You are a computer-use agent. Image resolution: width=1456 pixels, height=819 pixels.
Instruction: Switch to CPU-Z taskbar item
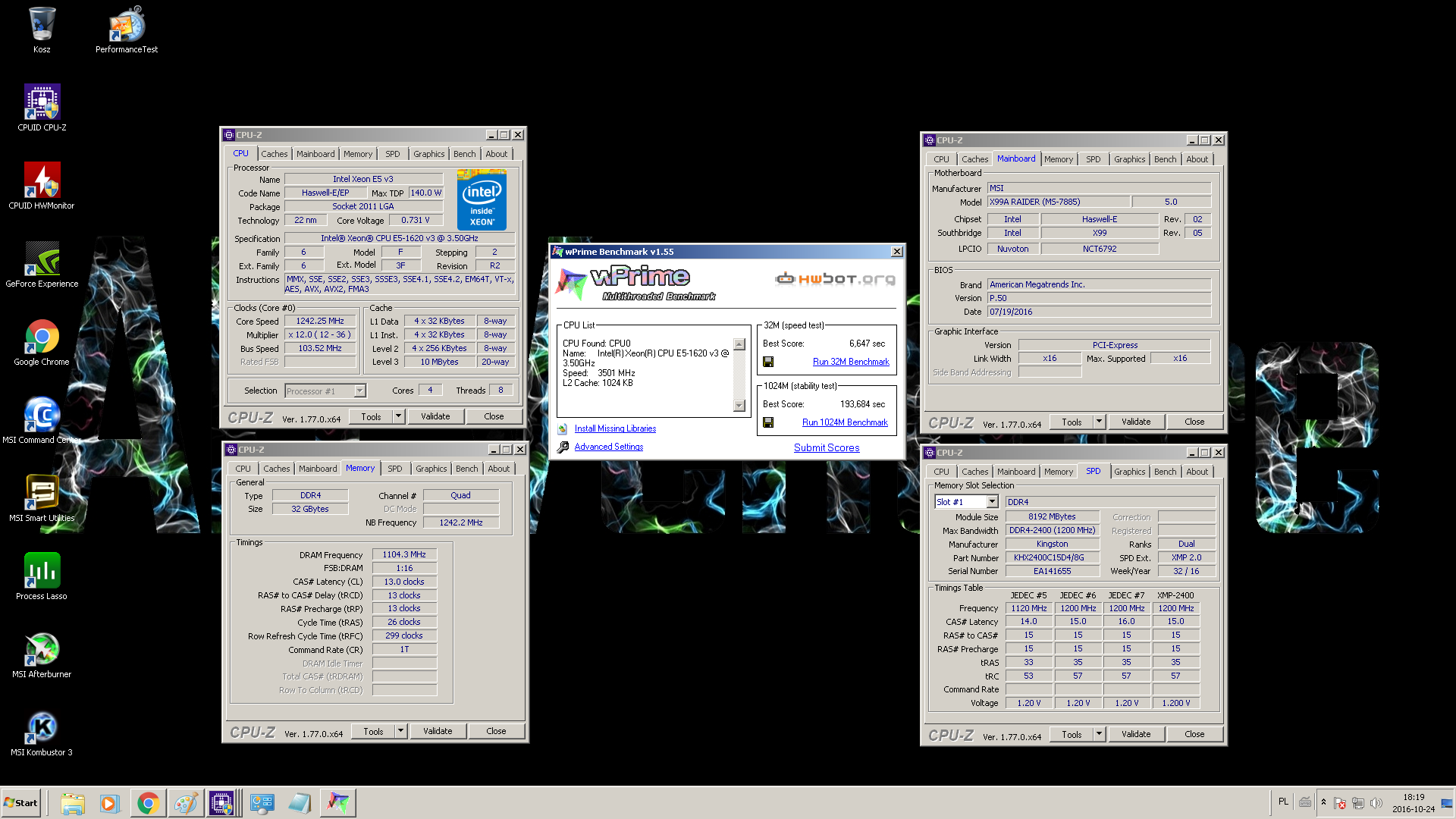click(222, 803)
